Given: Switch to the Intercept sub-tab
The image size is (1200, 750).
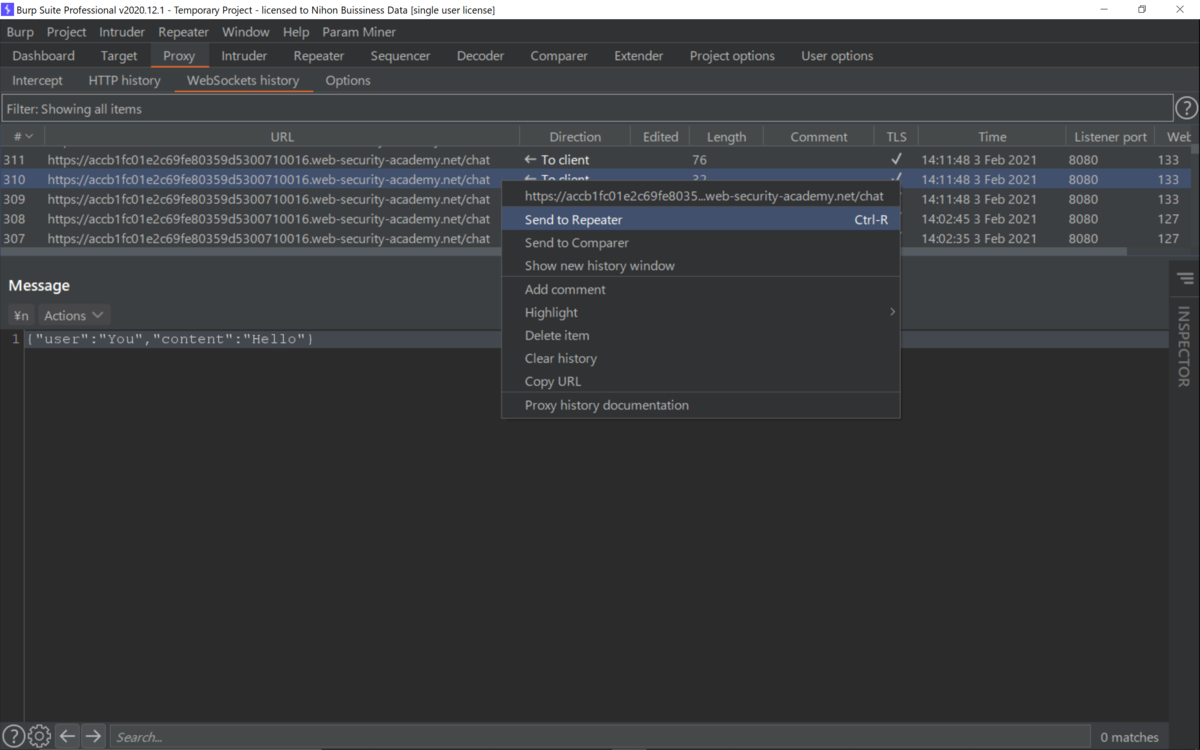Looking at the screenshot, I should pos(37,80).
